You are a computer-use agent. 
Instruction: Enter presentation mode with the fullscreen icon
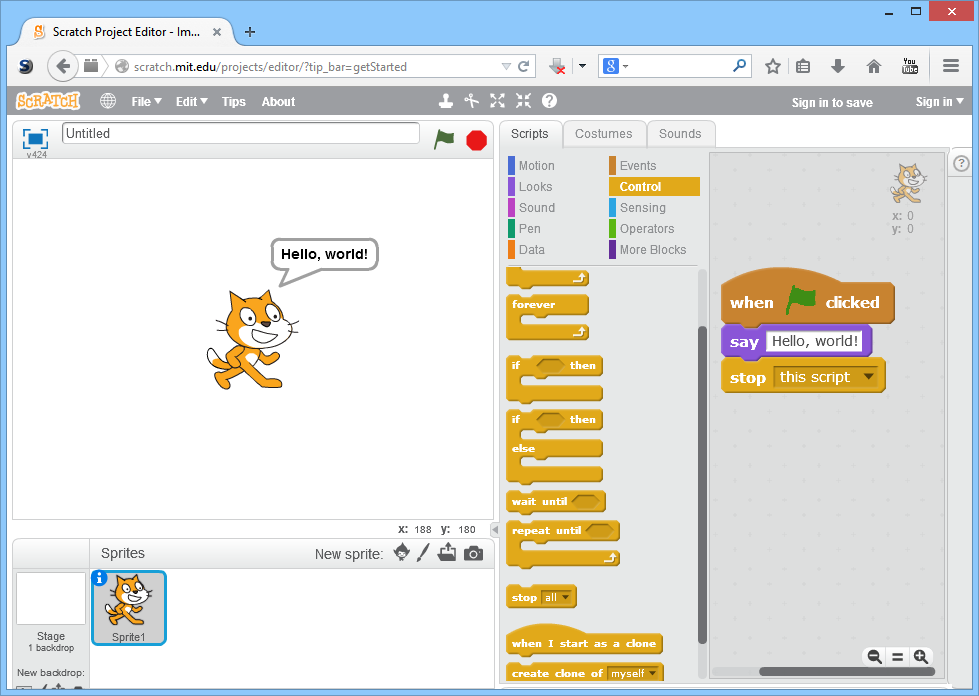[35, 138]
